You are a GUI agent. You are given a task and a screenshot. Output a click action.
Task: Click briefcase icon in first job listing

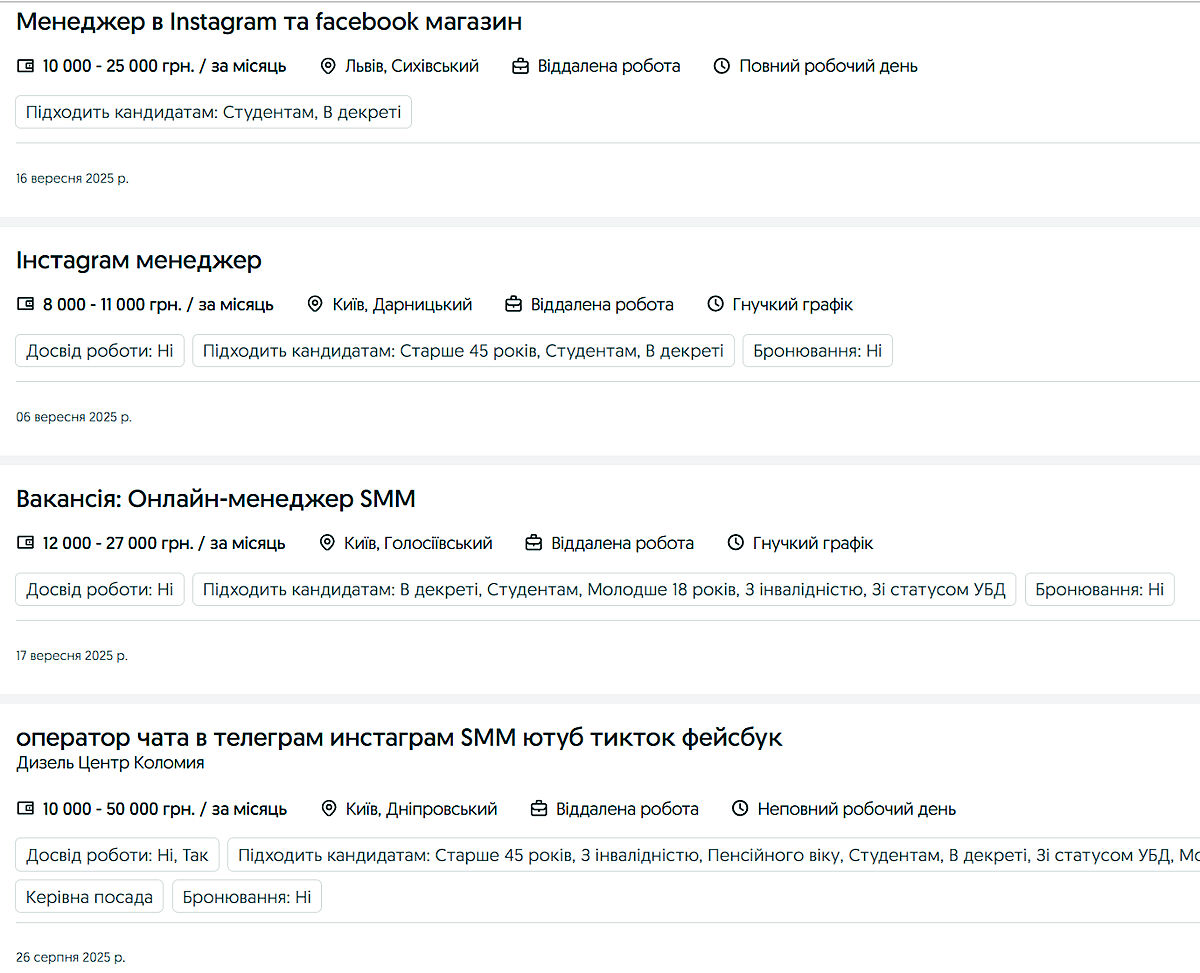click(x=520, y=66)
